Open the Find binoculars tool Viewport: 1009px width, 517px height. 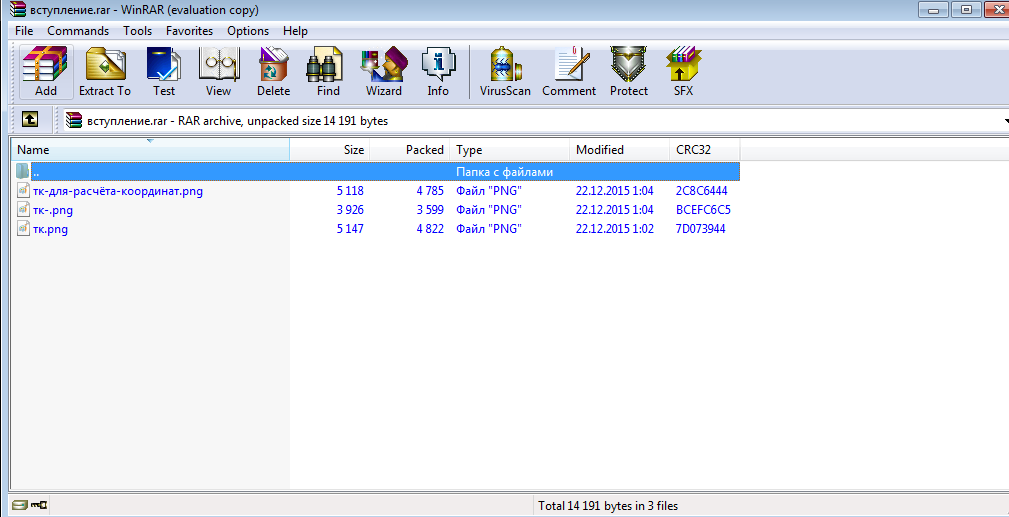click(328, 71)
